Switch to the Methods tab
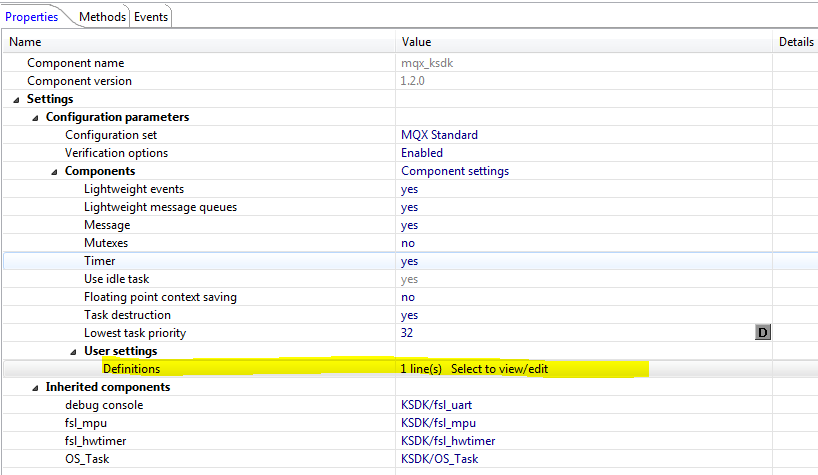Image resolution: width=818 pixels, height=475 pixels. click(x=103, y=16)
